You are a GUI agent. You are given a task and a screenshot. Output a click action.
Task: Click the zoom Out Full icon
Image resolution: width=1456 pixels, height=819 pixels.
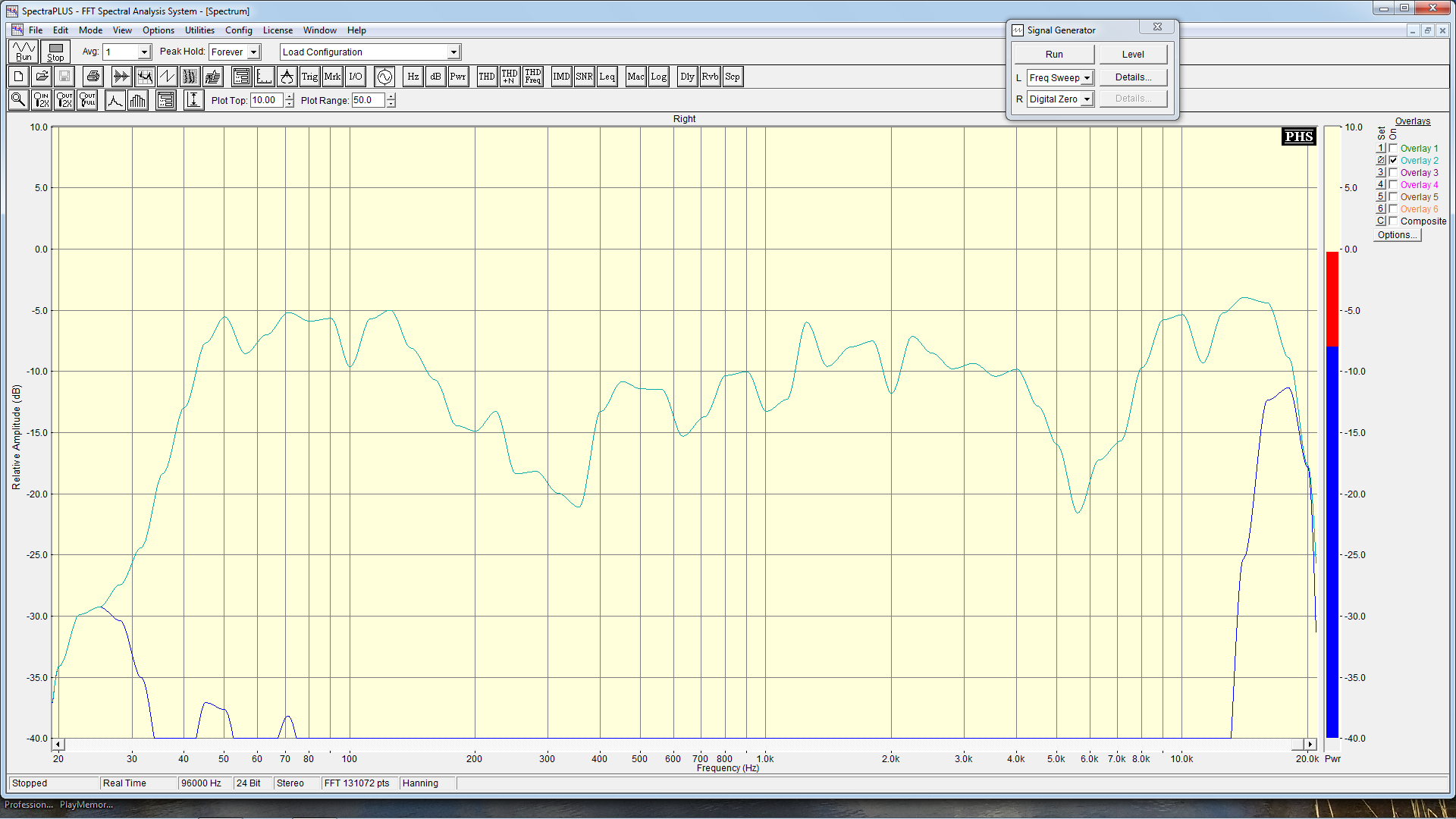click(87, 100)
